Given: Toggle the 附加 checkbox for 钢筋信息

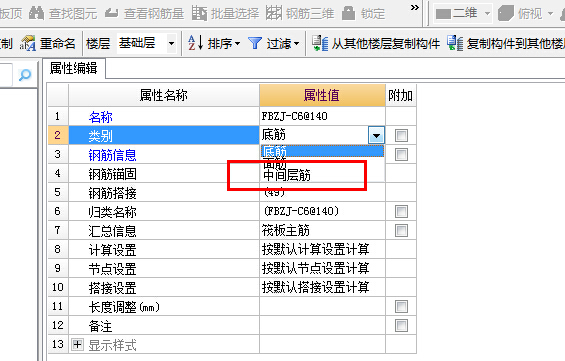Looking at the screenshot, I should 401,155.
